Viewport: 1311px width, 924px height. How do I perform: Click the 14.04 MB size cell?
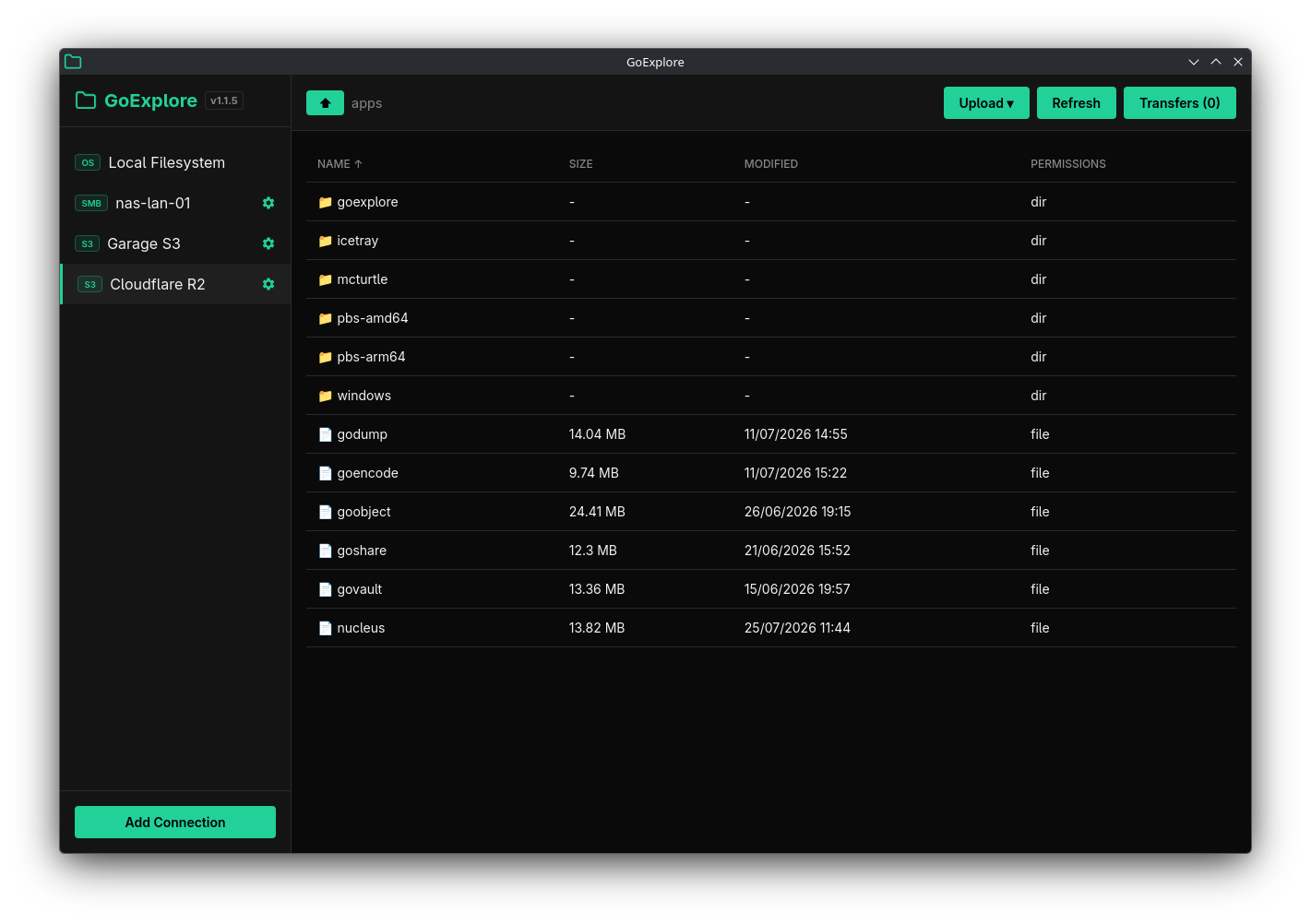click(597, 434)
